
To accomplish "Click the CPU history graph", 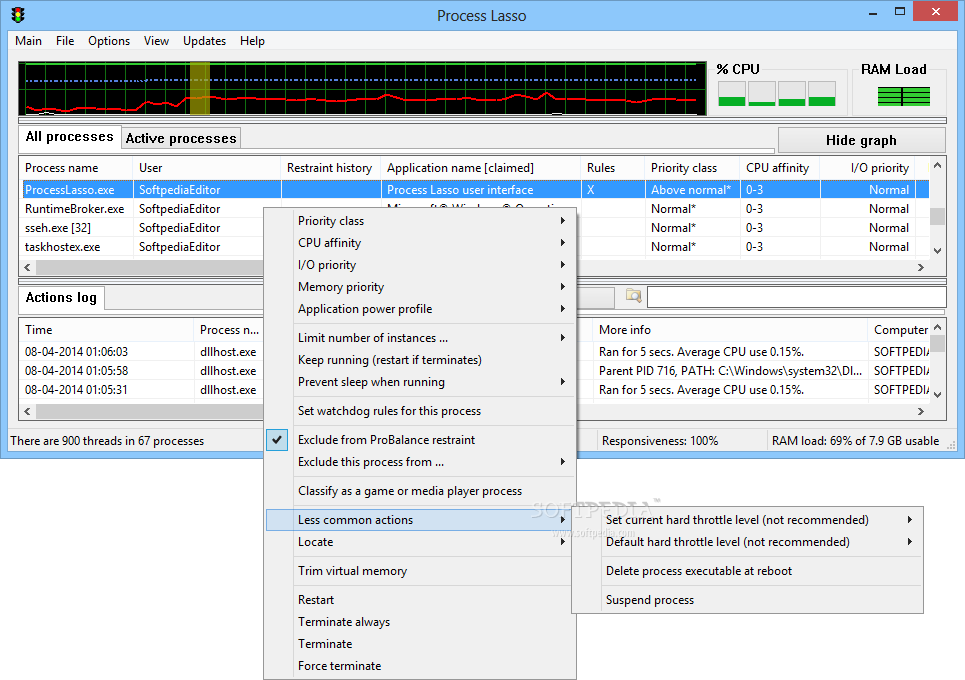I will click(362, 88).
